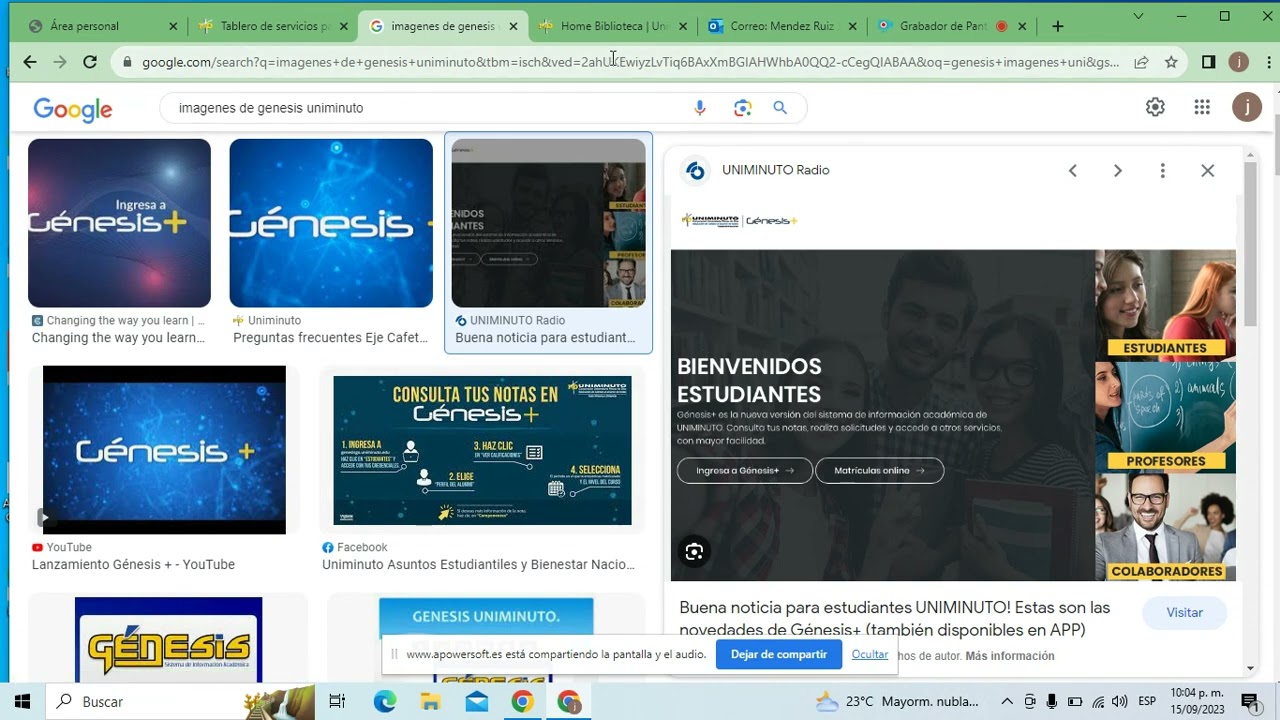
Task: Open Task View on taskbar
Action: coord(337,702)
